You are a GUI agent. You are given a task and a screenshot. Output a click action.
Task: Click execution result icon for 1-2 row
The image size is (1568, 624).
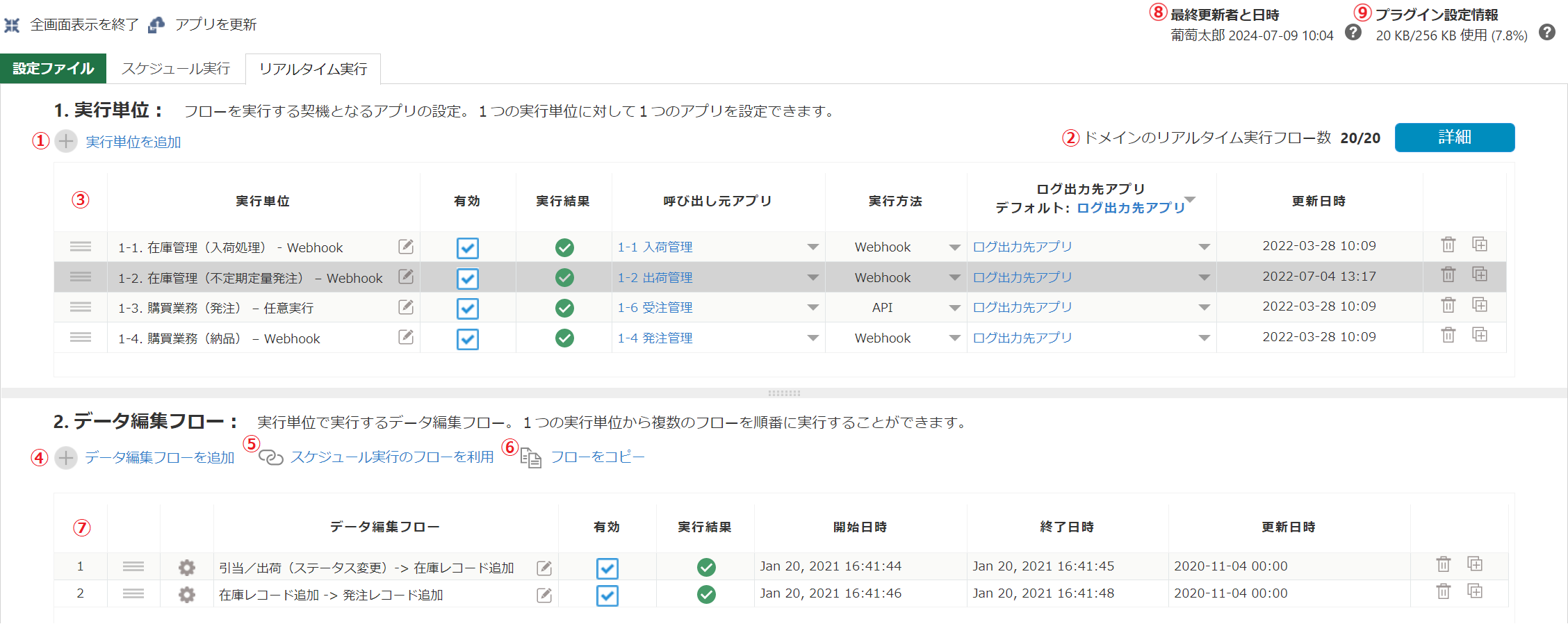tap(564, 278)
